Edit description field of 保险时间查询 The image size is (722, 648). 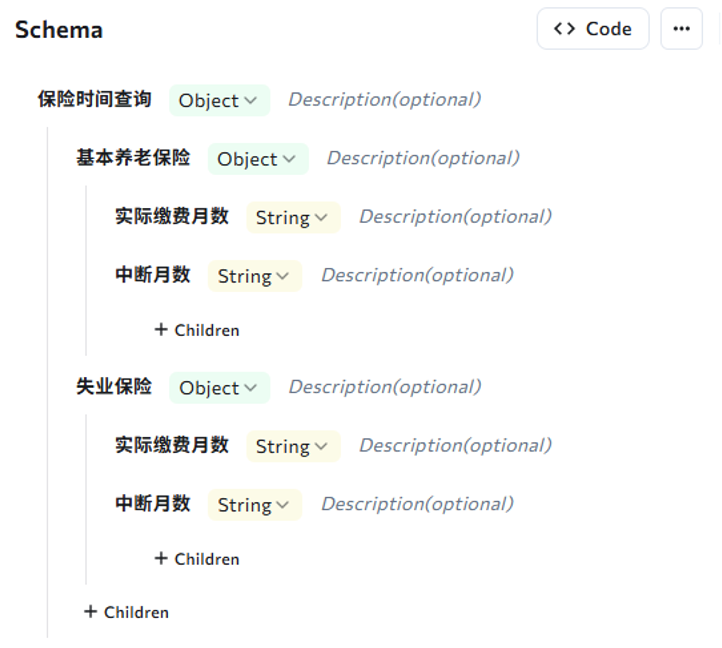click(x=384, y=100)
